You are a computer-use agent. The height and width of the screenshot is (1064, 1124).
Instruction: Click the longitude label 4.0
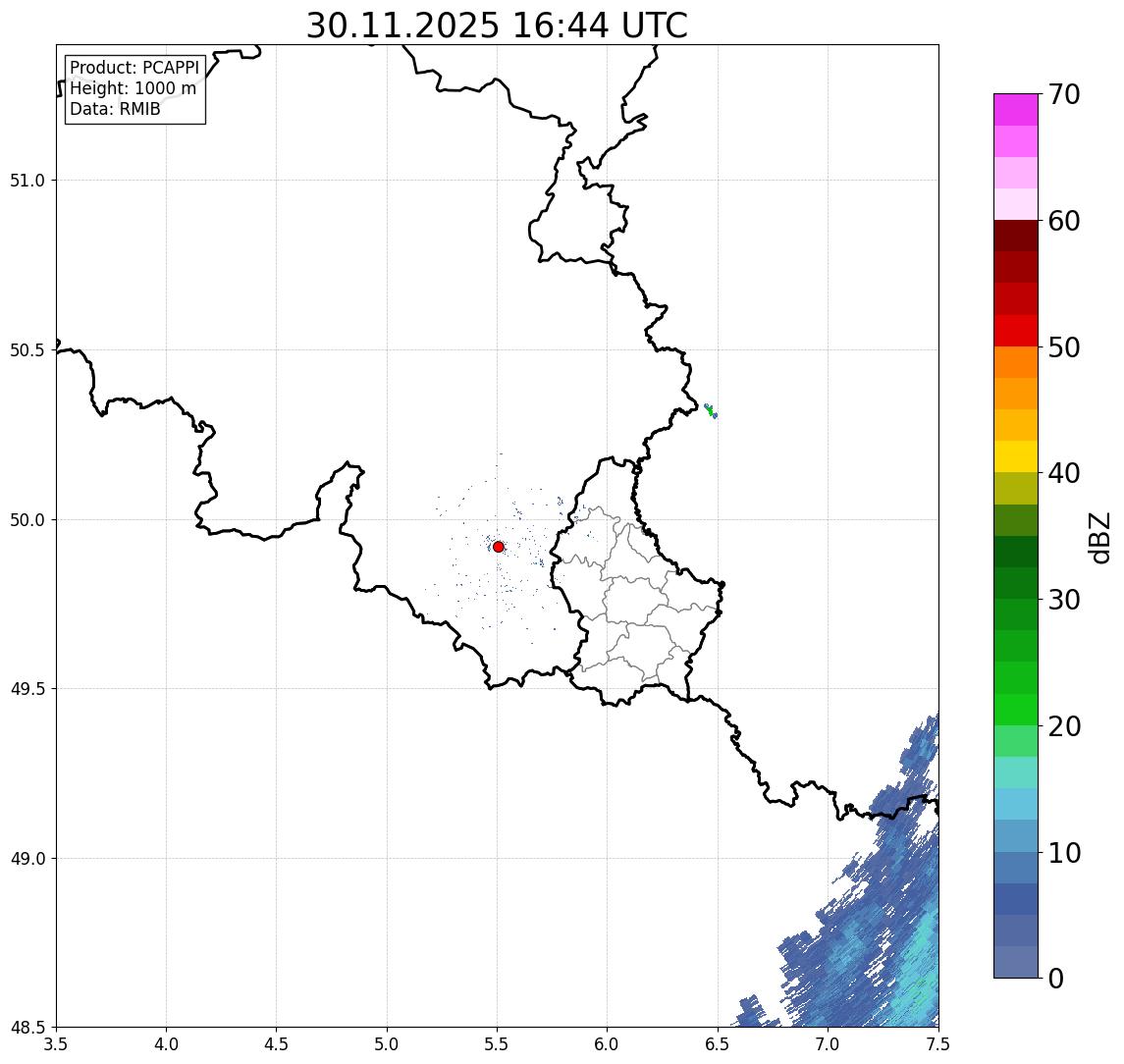coord(166,1044)
